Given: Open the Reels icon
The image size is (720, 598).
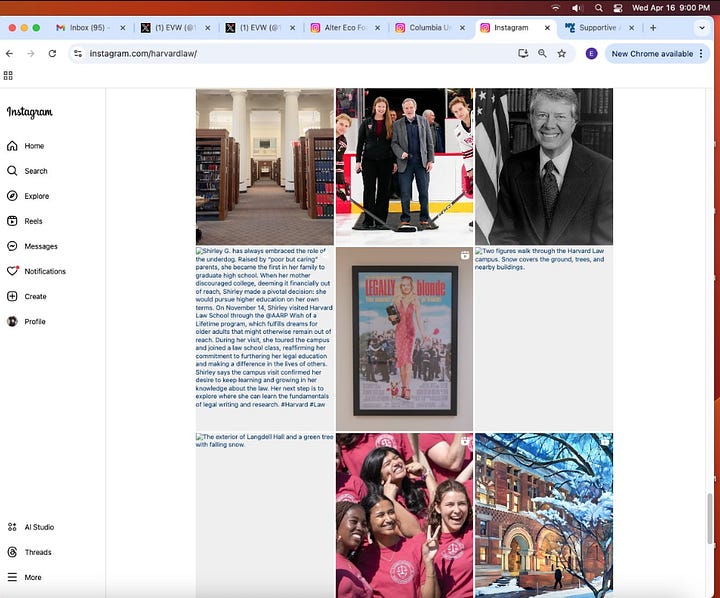Looking at the screenshot, I should [12, 221].
